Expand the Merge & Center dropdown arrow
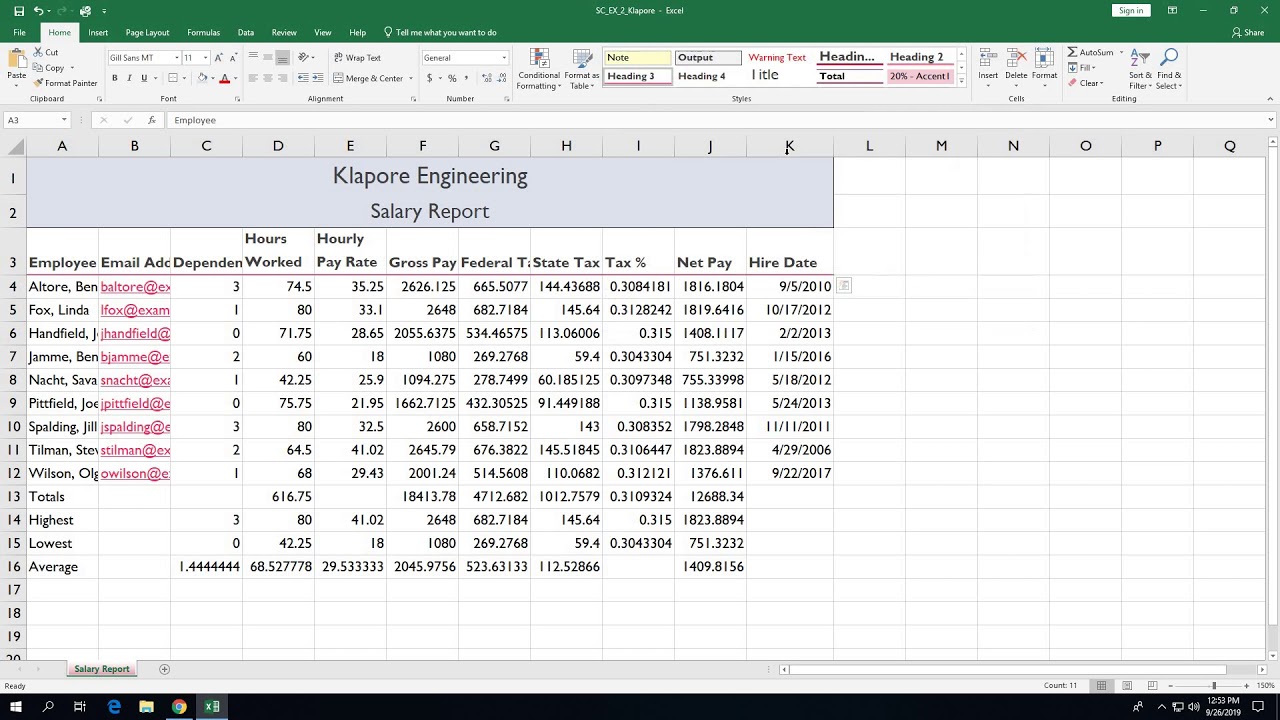Image resolution: width=1280 pixels, height=720 pixels. coord(411,78)
